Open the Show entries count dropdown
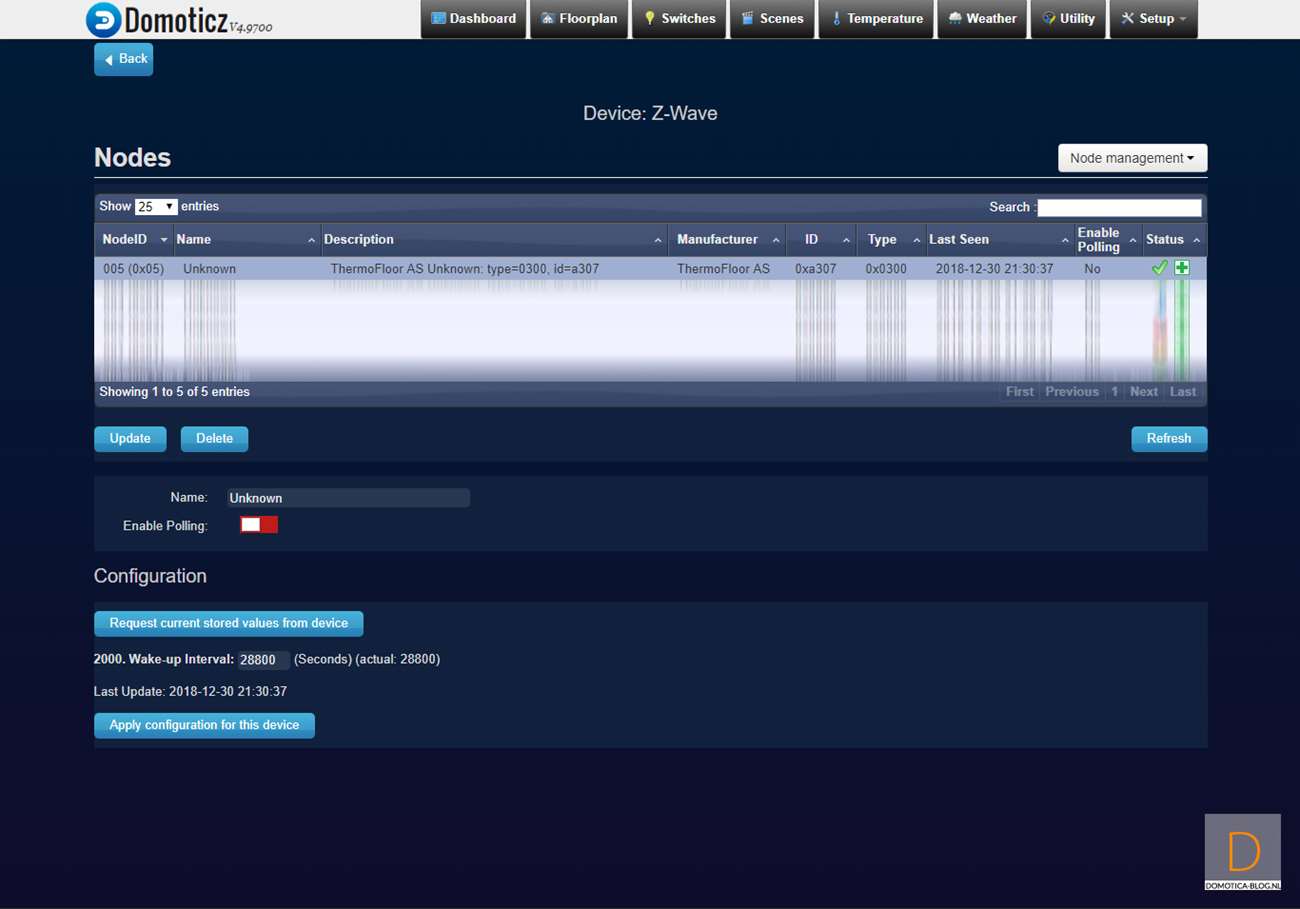The image size is (1300, 909). pos(156,207)
